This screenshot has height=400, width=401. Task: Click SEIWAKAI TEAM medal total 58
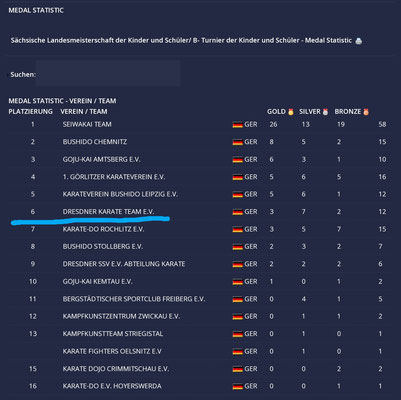pyautogui.click(x=382, y=124)
